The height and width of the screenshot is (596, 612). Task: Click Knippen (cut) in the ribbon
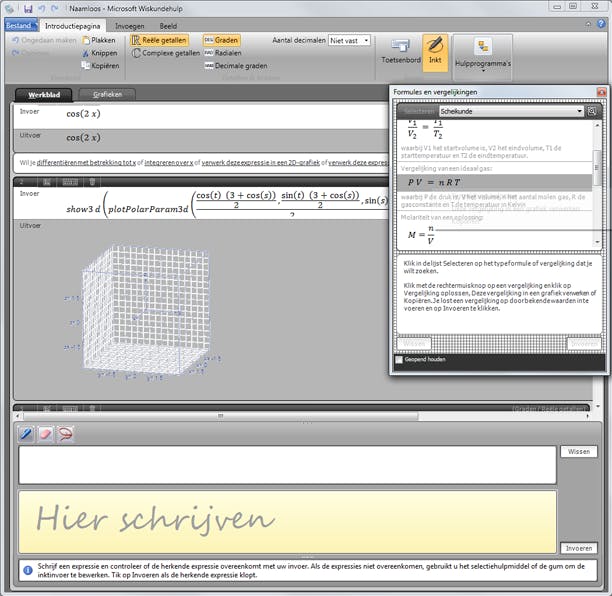tap(100, 53)
